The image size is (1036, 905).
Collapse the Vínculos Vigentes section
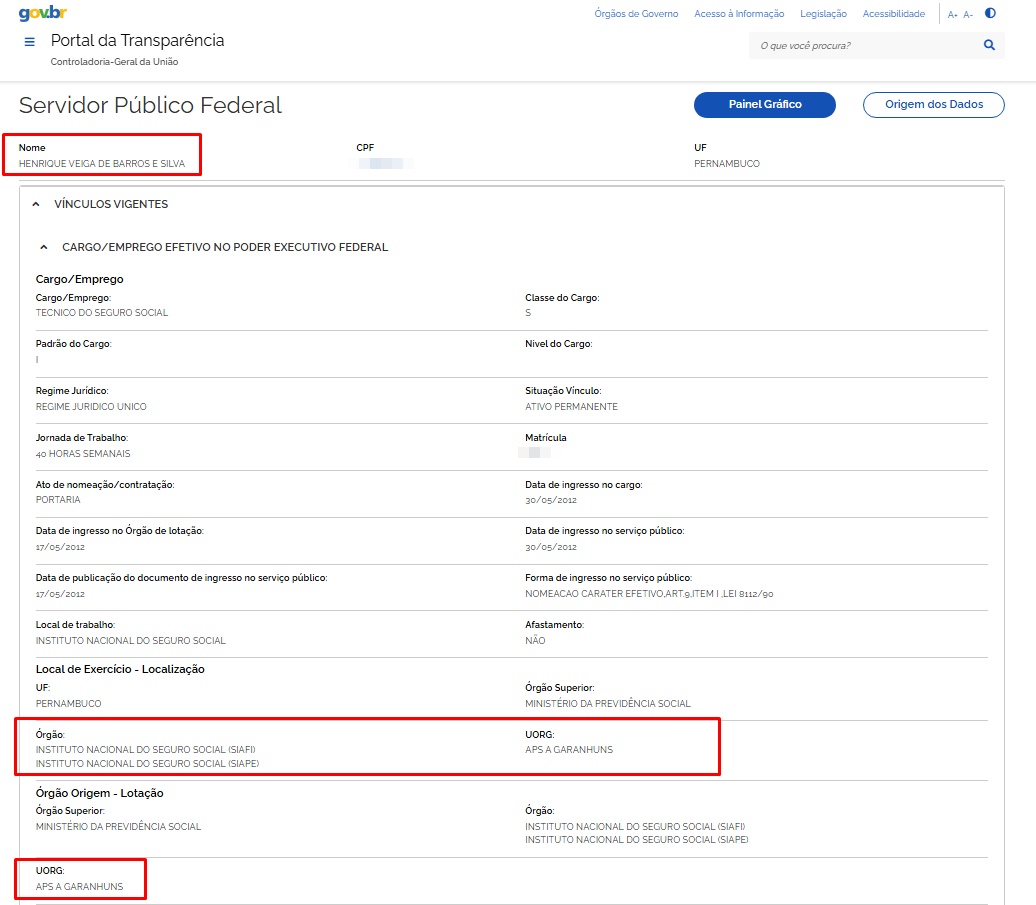pos(36,204)
